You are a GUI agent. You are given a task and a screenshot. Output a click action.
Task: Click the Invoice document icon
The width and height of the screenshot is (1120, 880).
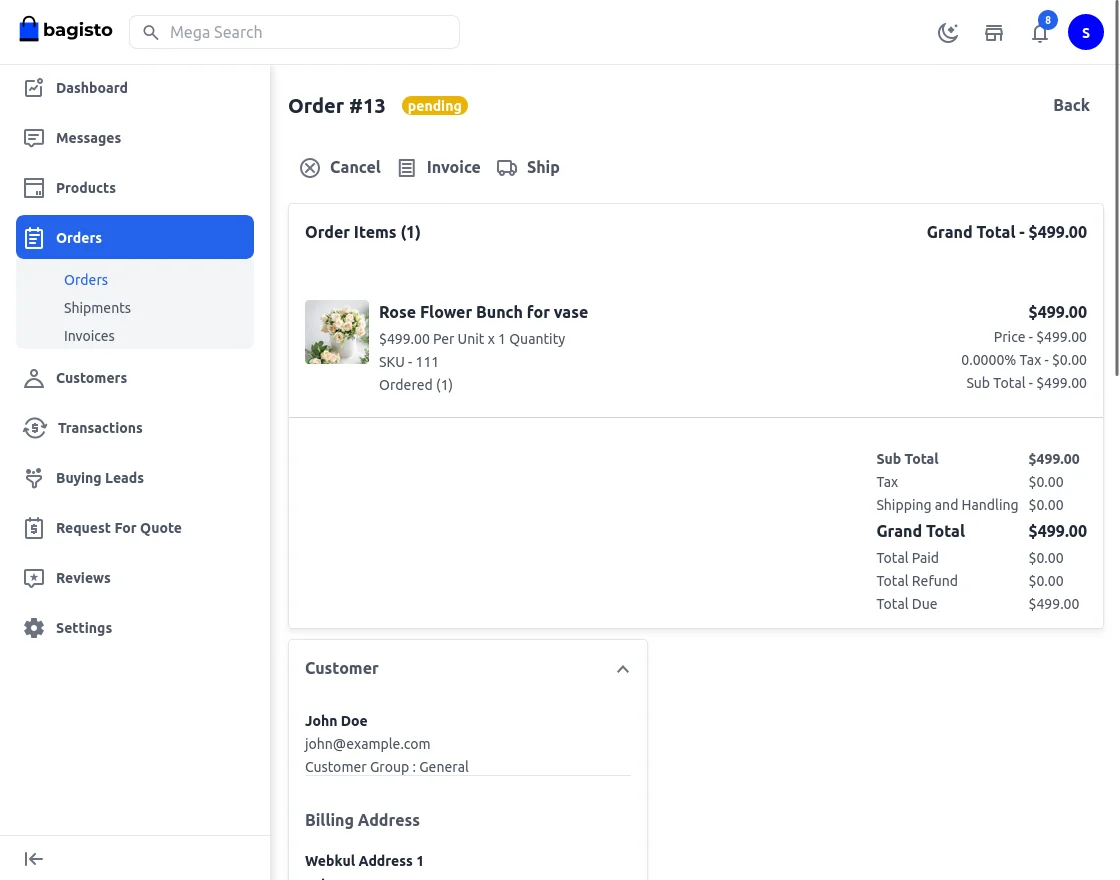pos(407,168)
